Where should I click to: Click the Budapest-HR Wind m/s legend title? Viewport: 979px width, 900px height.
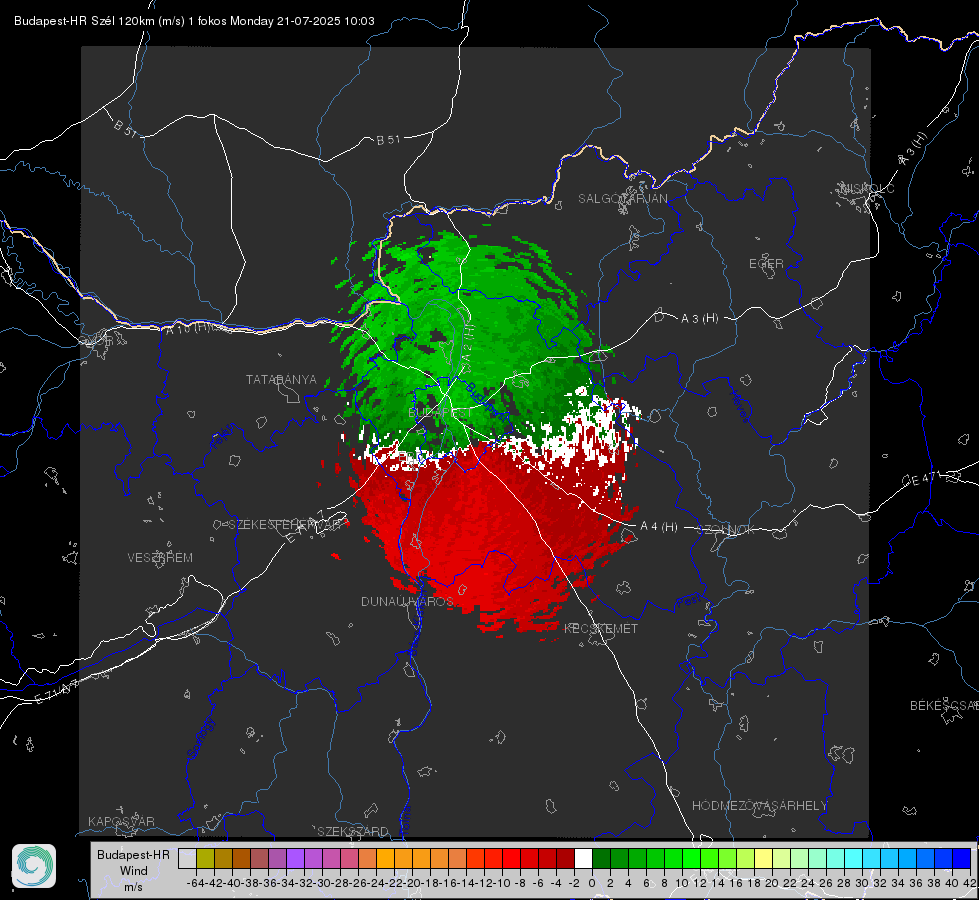coord(134,871)
